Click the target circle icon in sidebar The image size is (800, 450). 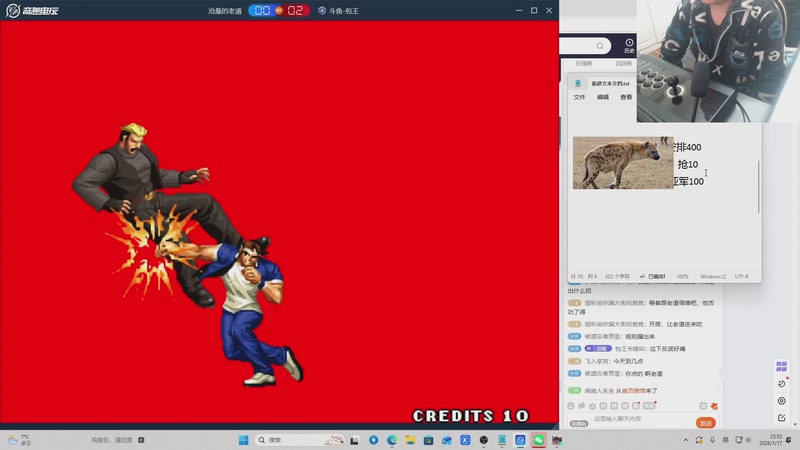pyautogui.click(x=782, y=401)
